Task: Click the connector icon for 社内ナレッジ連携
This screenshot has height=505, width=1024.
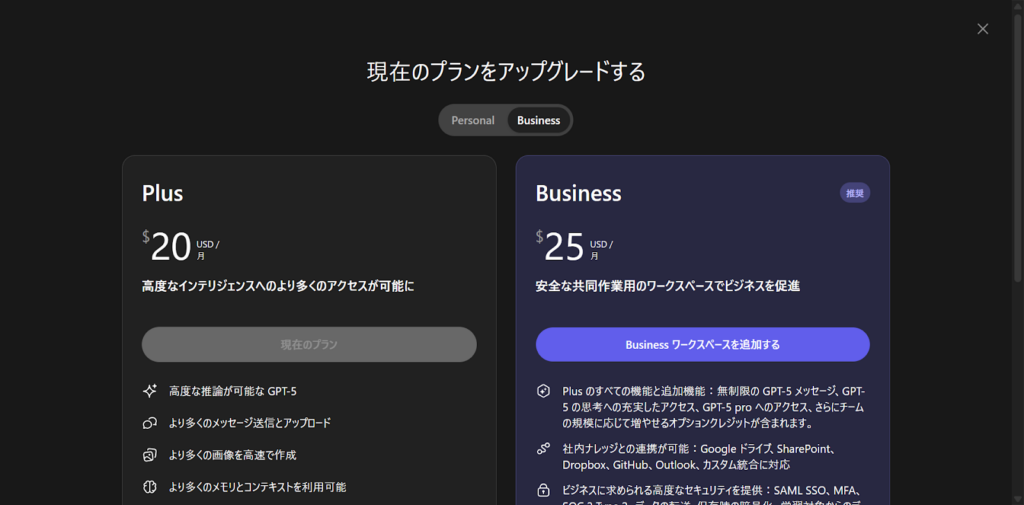Action: point(544,449)
